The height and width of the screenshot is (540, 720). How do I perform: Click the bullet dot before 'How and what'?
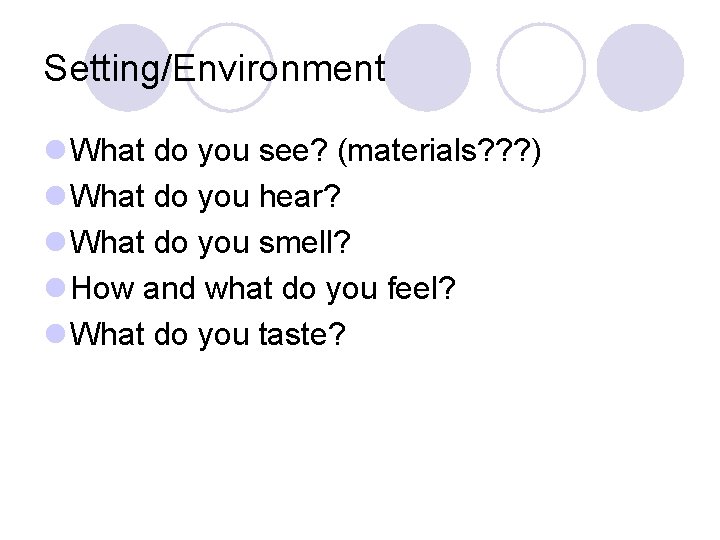click(x=58, y=289)
